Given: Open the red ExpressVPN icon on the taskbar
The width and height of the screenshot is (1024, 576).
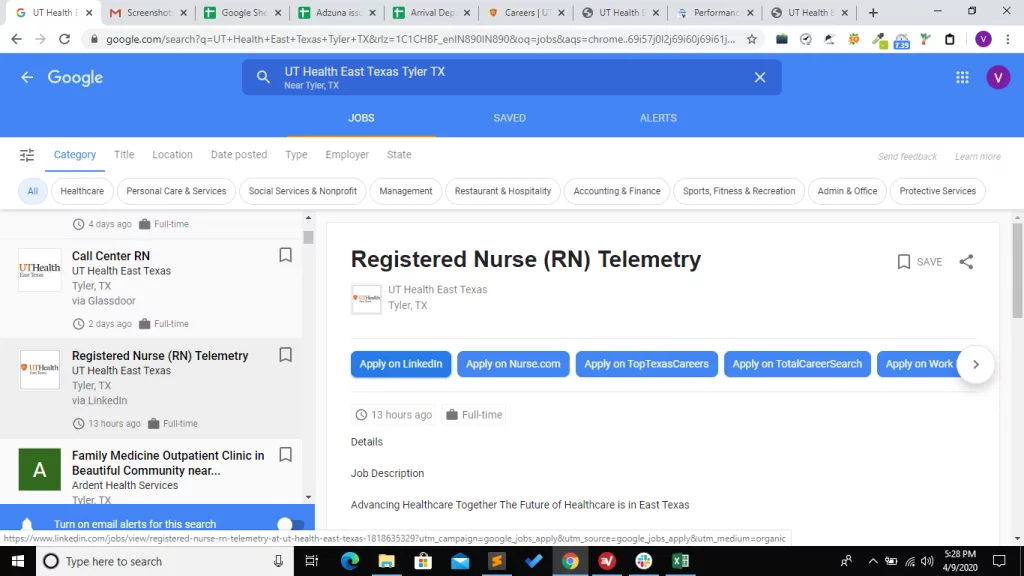Looking at the screenshot, I should pos(607,561).
